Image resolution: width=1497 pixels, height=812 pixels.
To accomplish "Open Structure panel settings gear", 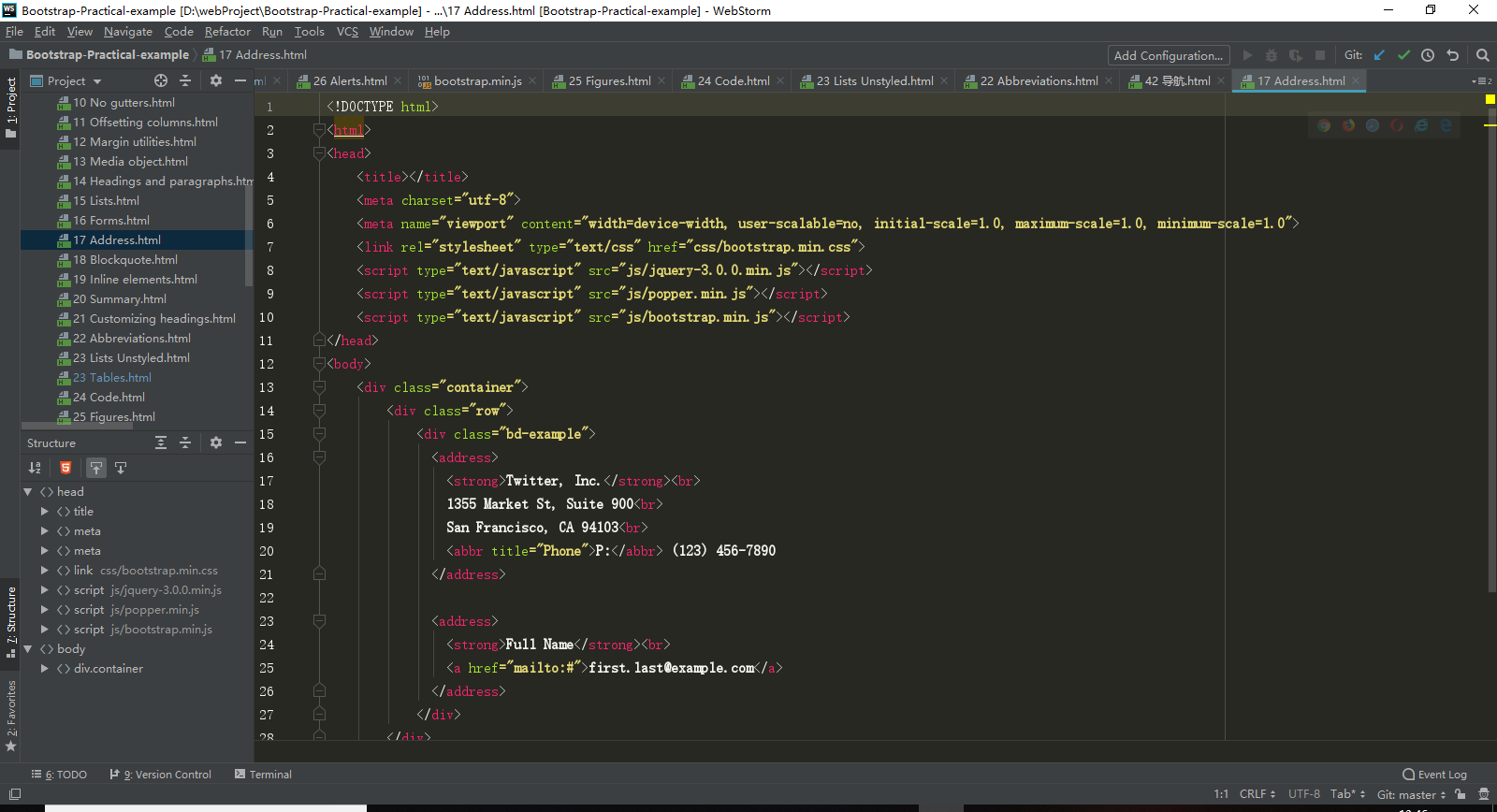I will coord(216,442).
